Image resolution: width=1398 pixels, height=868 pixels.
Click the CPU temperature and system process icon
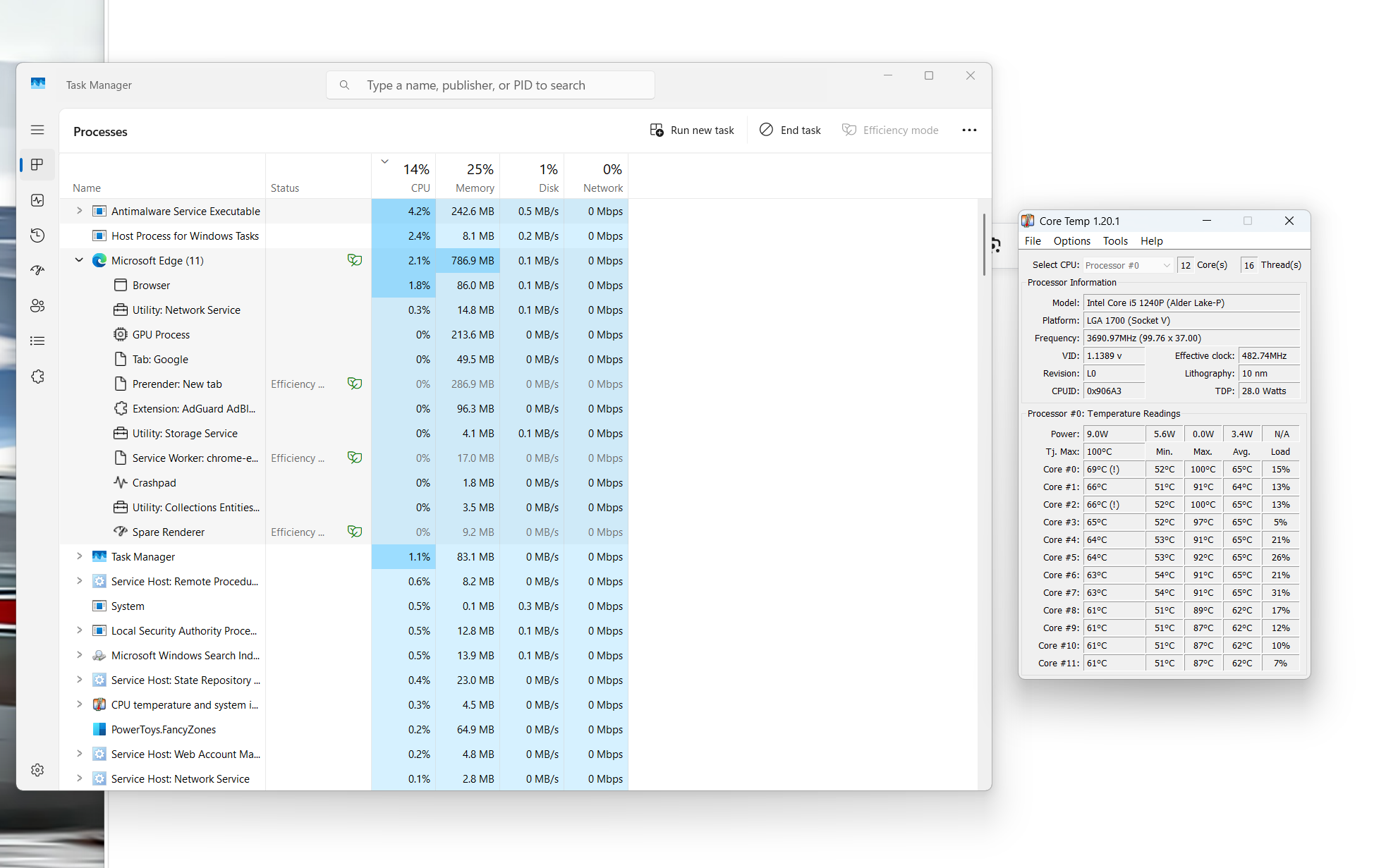click(x=99, y=704)
